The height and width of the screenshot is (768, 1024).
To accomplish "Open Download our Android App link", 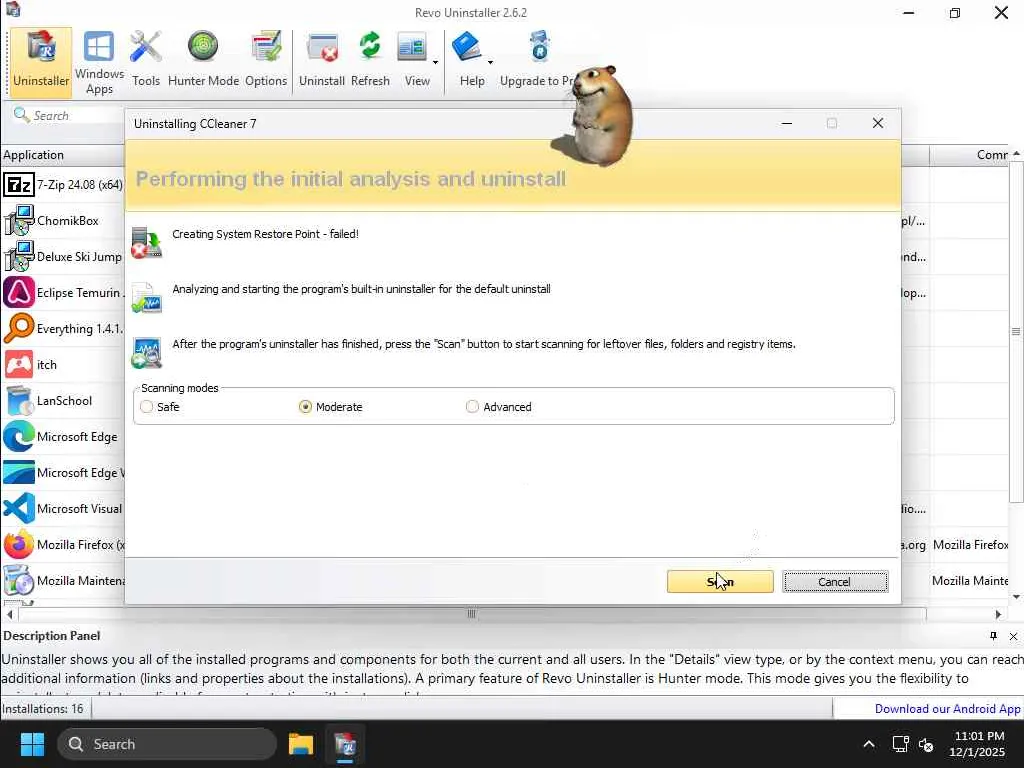I will coord(947,709).
